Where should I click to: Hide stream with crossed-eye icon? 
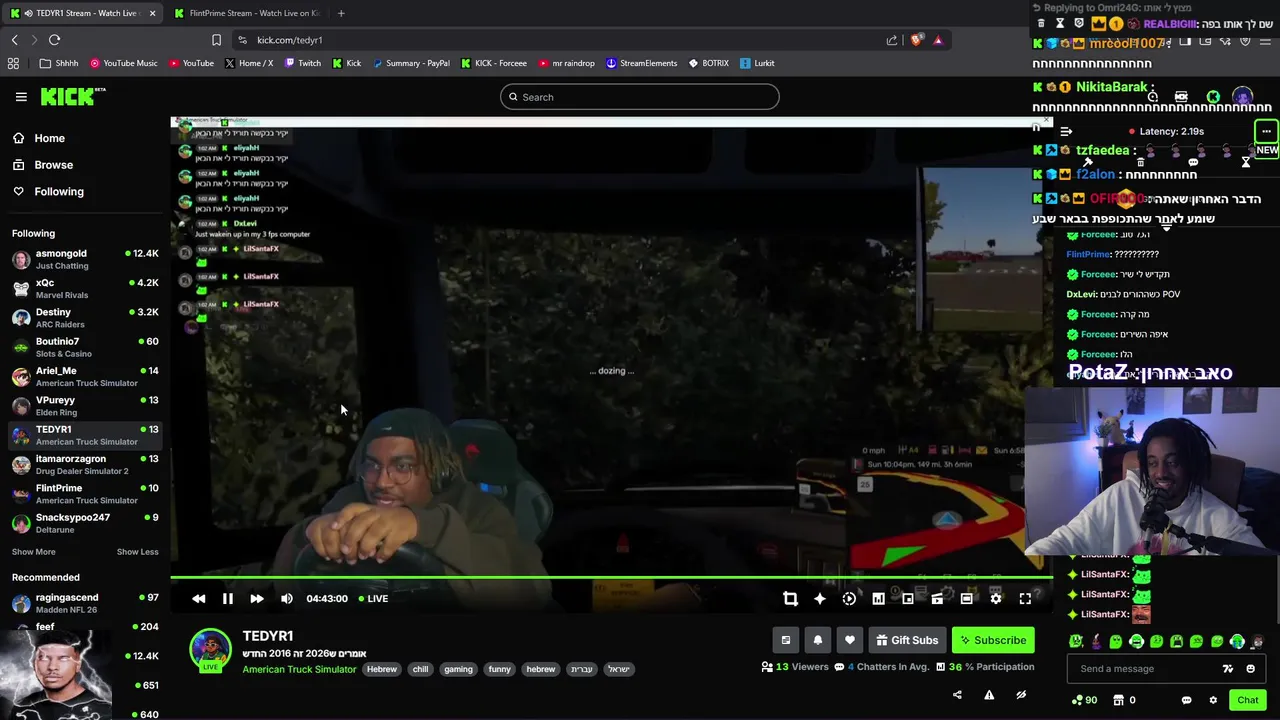click(1021, 695)
